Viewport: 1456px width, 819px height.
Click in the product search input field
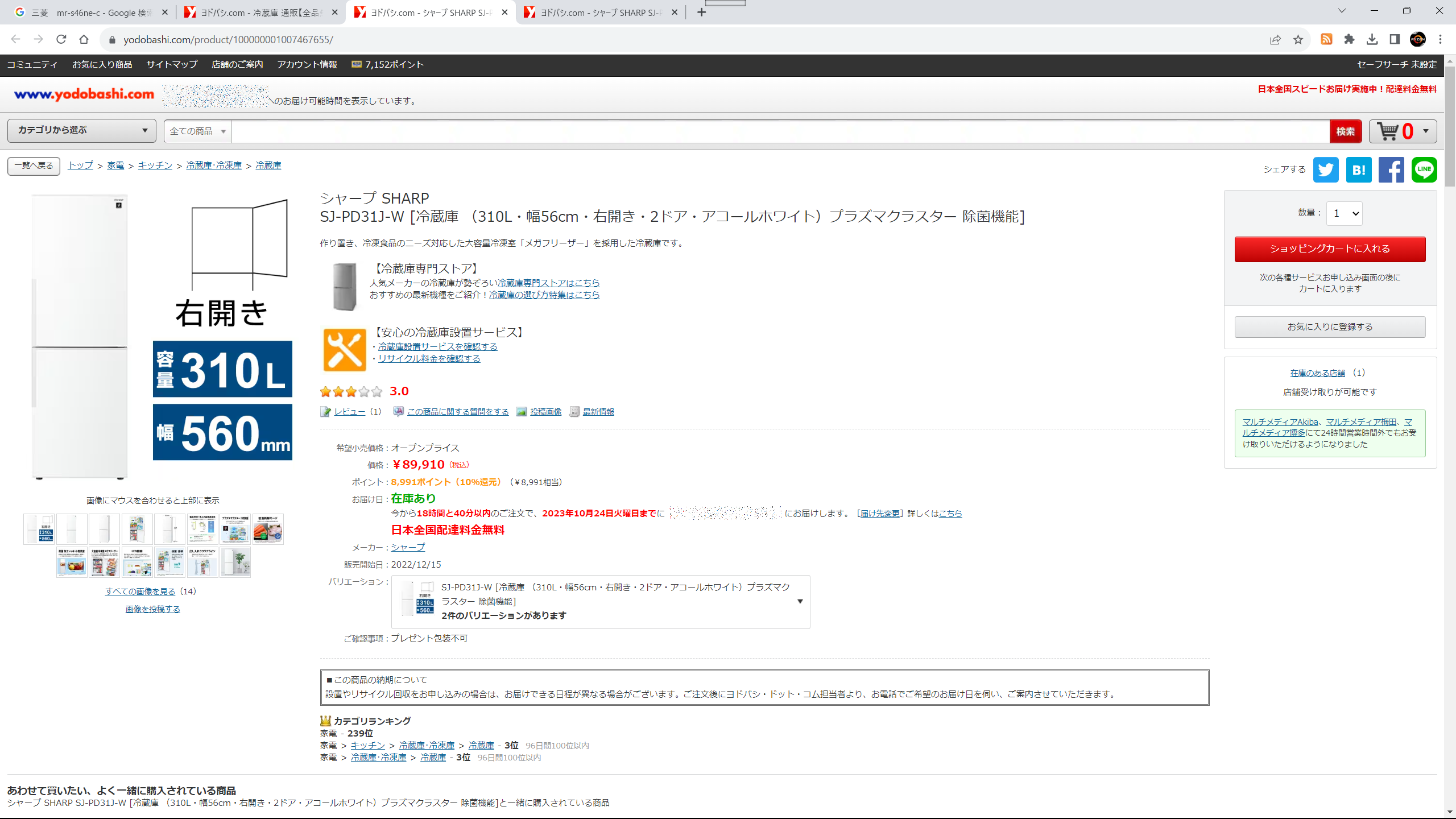tap(780, 131)
